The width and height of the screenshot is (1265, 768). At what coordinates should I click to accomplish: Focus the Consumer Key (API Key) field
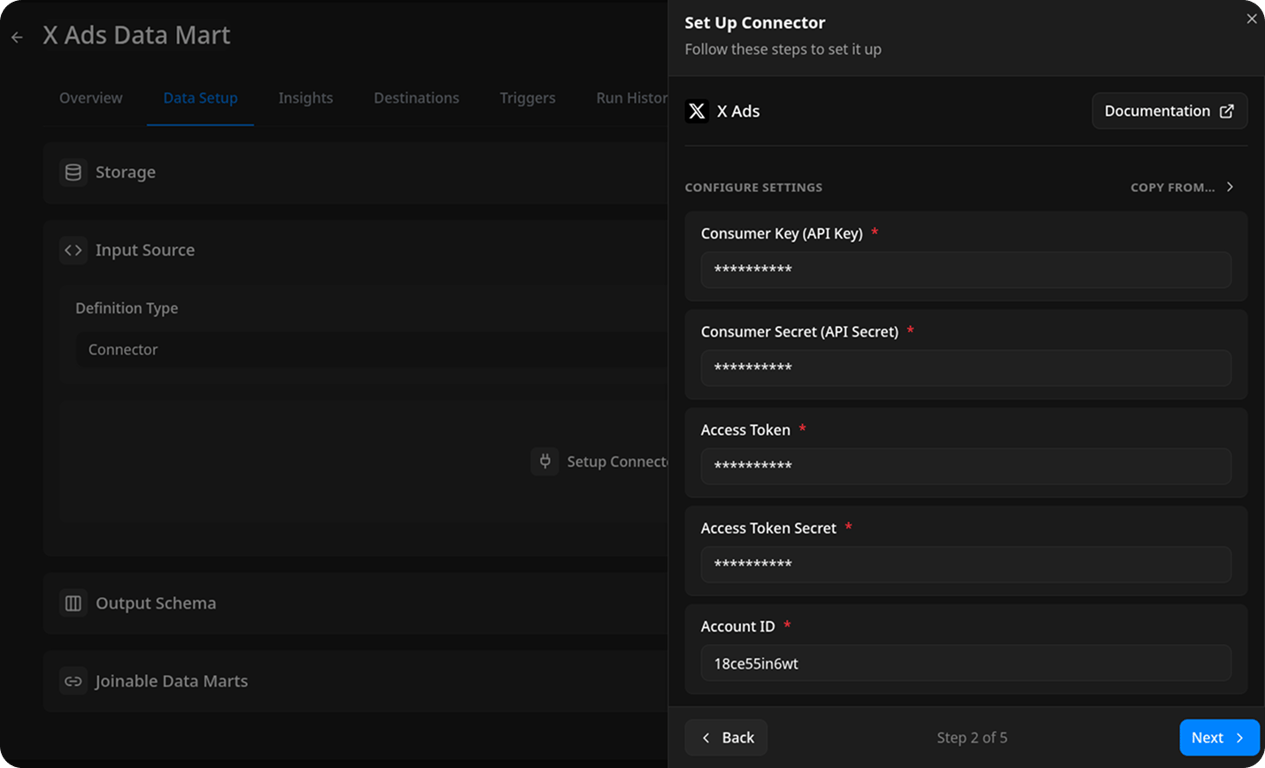(966, 270)
